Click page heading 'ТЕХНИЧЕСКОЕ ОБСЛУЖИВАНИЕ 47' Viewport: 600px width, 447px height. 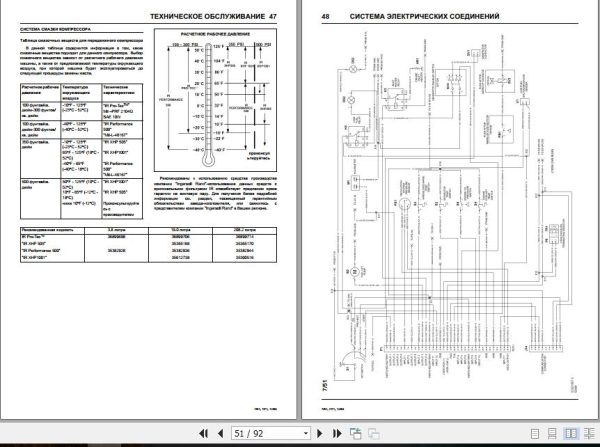(x=213, y=16)
